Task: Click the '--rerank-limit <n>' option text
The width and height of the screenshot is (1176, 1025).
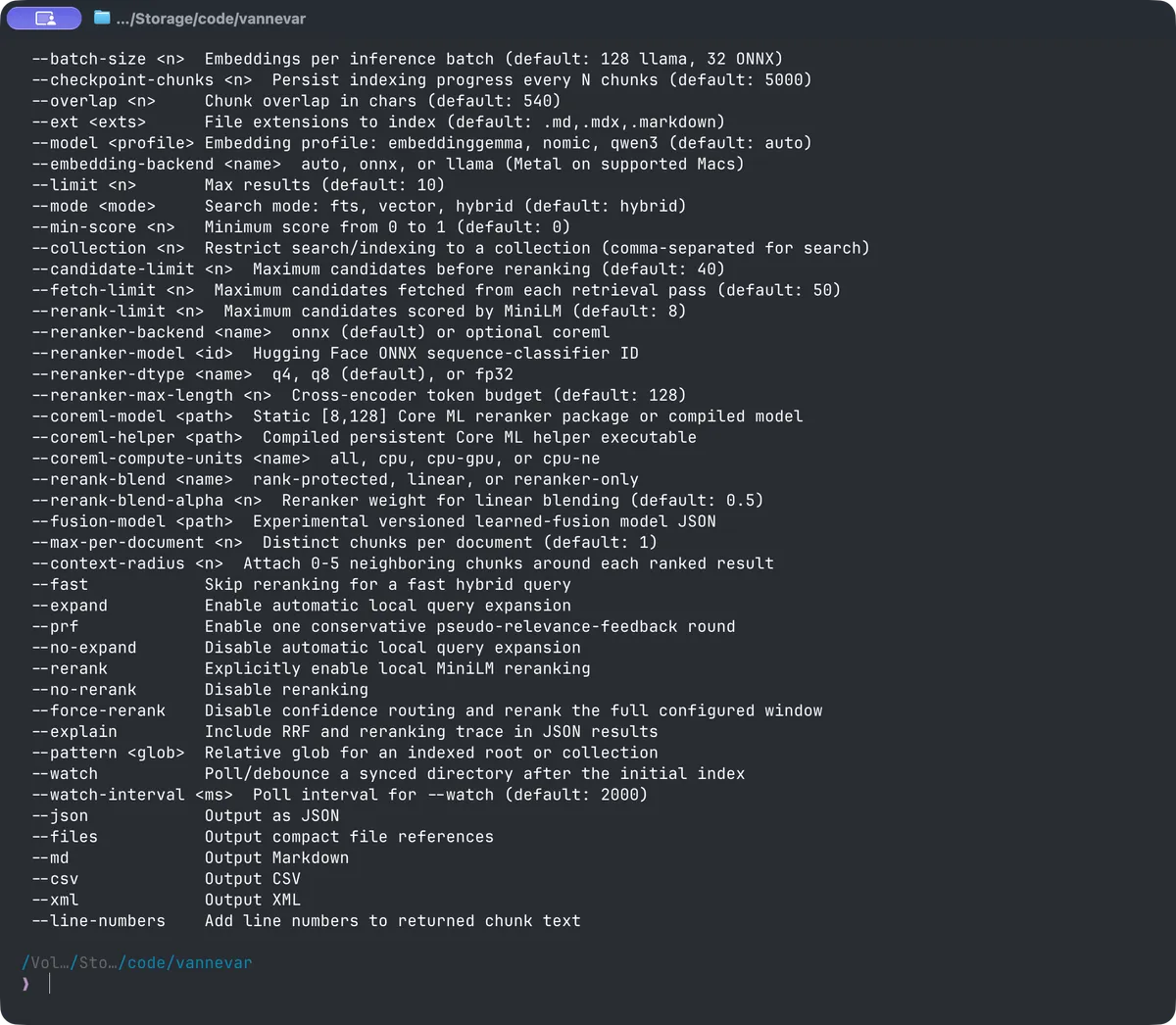Action: (x=118, y=312)
